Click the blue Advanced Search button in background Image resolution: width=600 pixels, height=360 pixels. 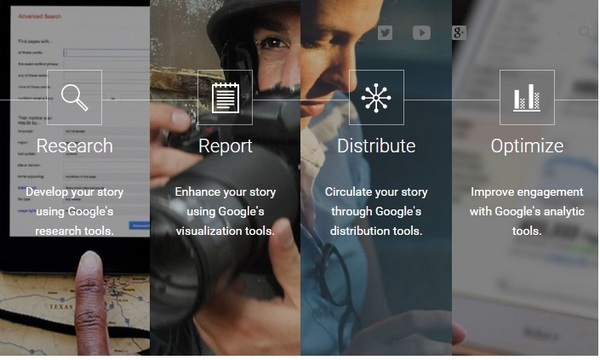(139, 226)
